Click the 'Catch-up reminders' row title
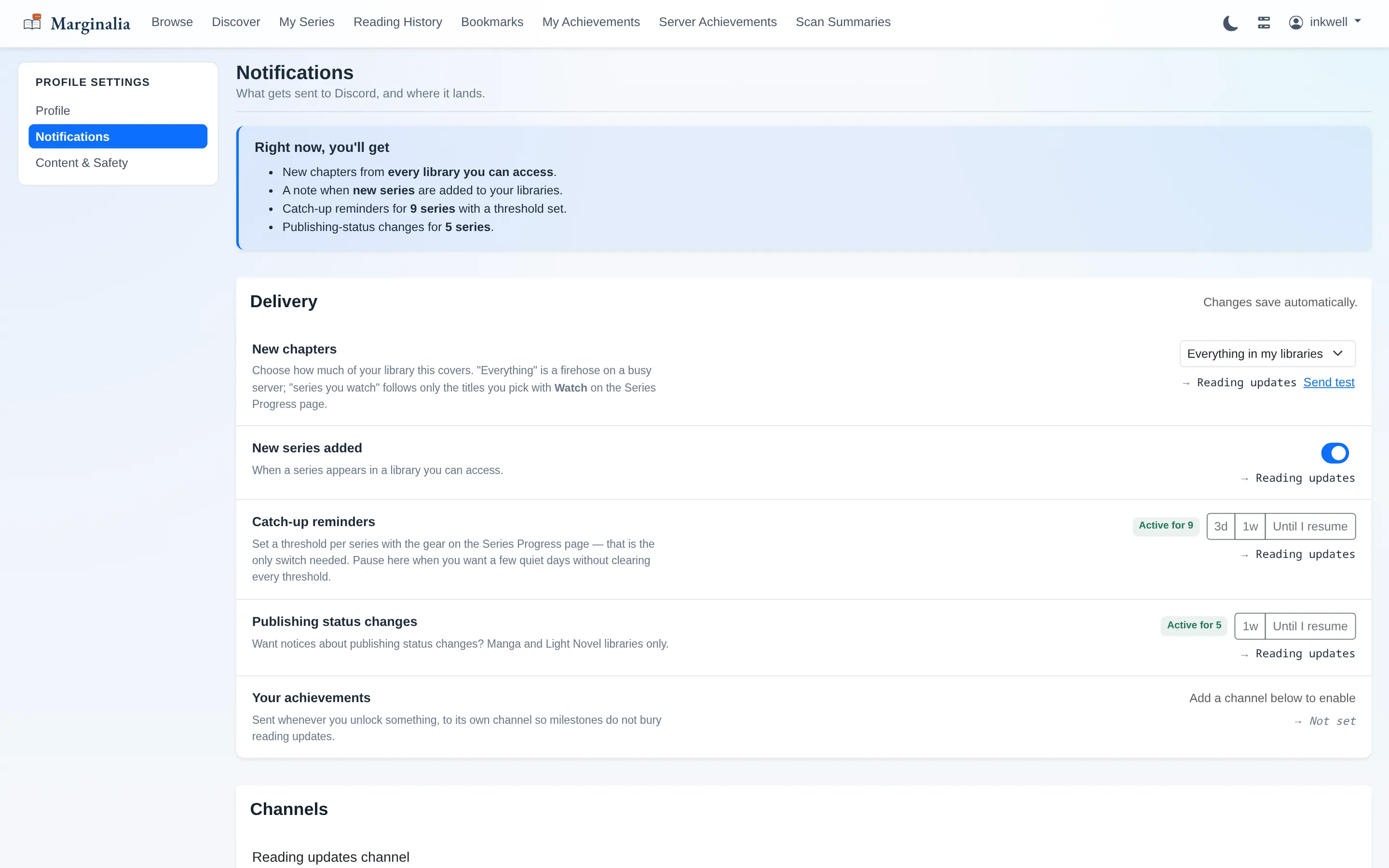Image resolution: width=1389 pixels, height=868 pixels. pyautogui.click(x=313, y=522)
